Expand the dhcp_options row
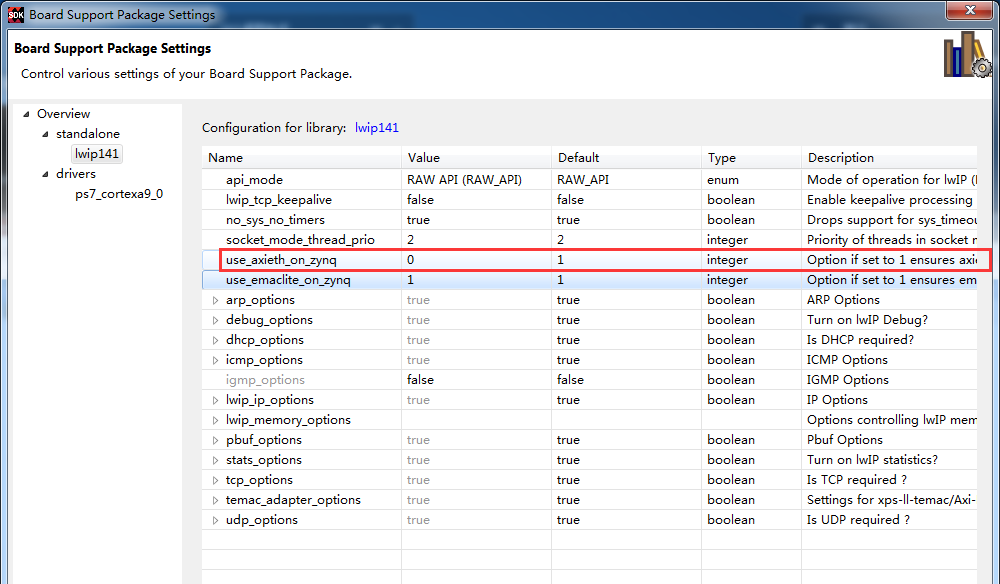The width and height of the screenshot is (1000, 584). 216,340
